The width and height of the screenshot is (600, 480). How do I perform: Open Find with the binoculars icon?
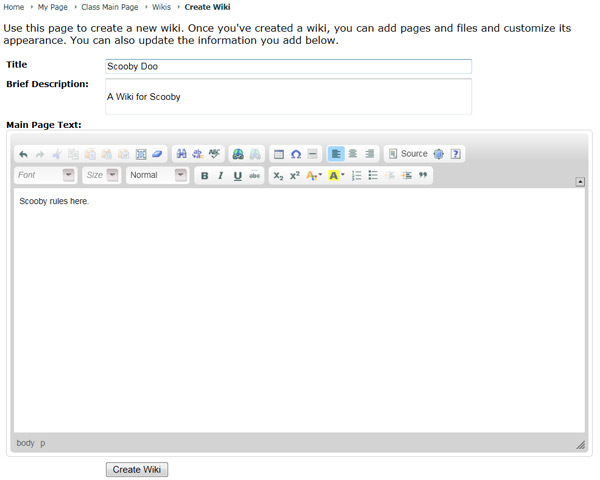[x=181, y=154]
